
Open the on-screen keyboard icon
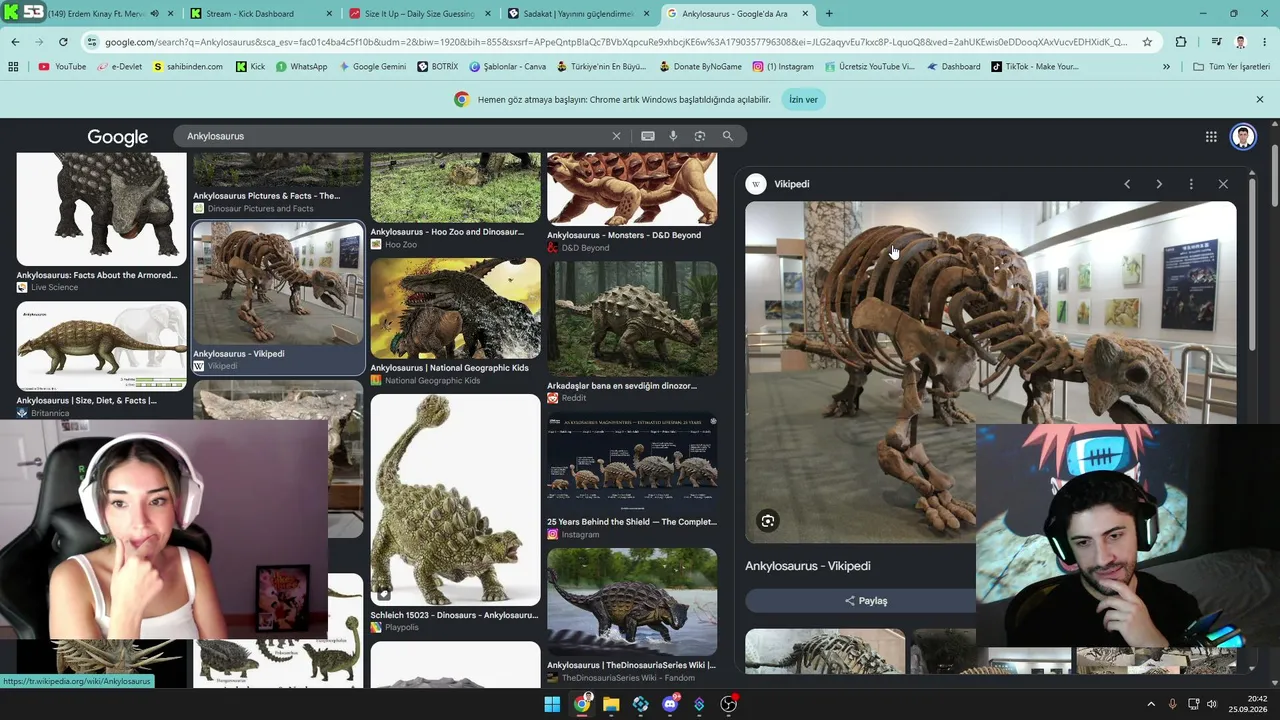pyautogui.click(x=648, y=136)
